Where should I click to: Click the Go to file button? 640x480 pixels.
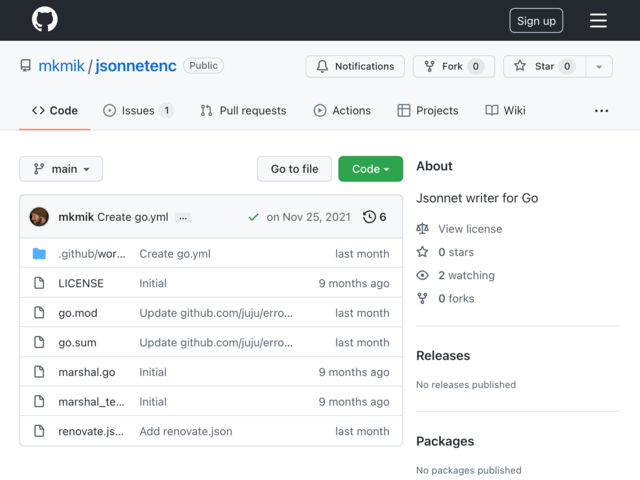click(x=294, y=169)
